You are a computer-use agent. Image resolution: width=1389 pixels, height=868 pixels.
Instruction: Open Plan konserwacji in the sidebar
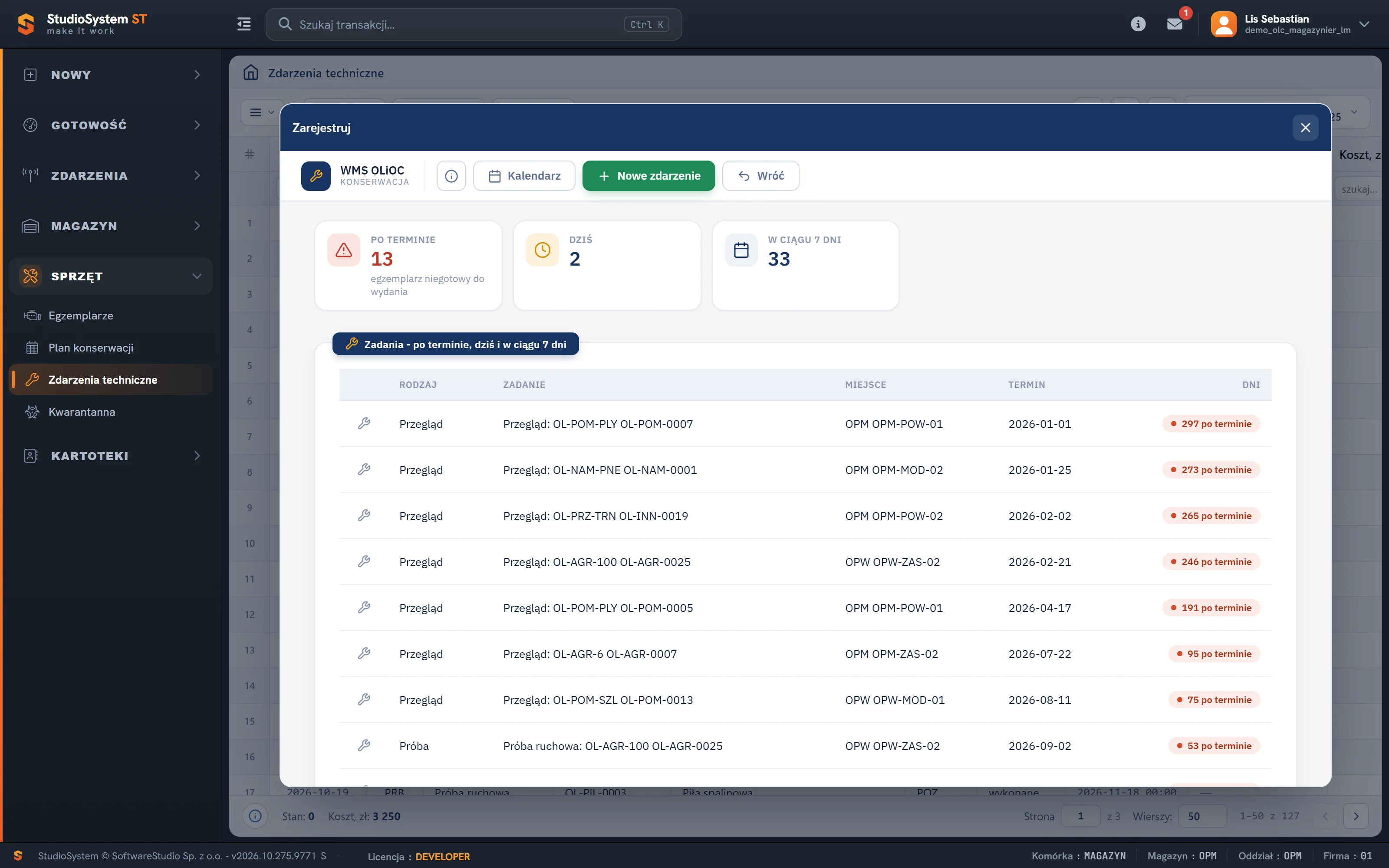111,348
